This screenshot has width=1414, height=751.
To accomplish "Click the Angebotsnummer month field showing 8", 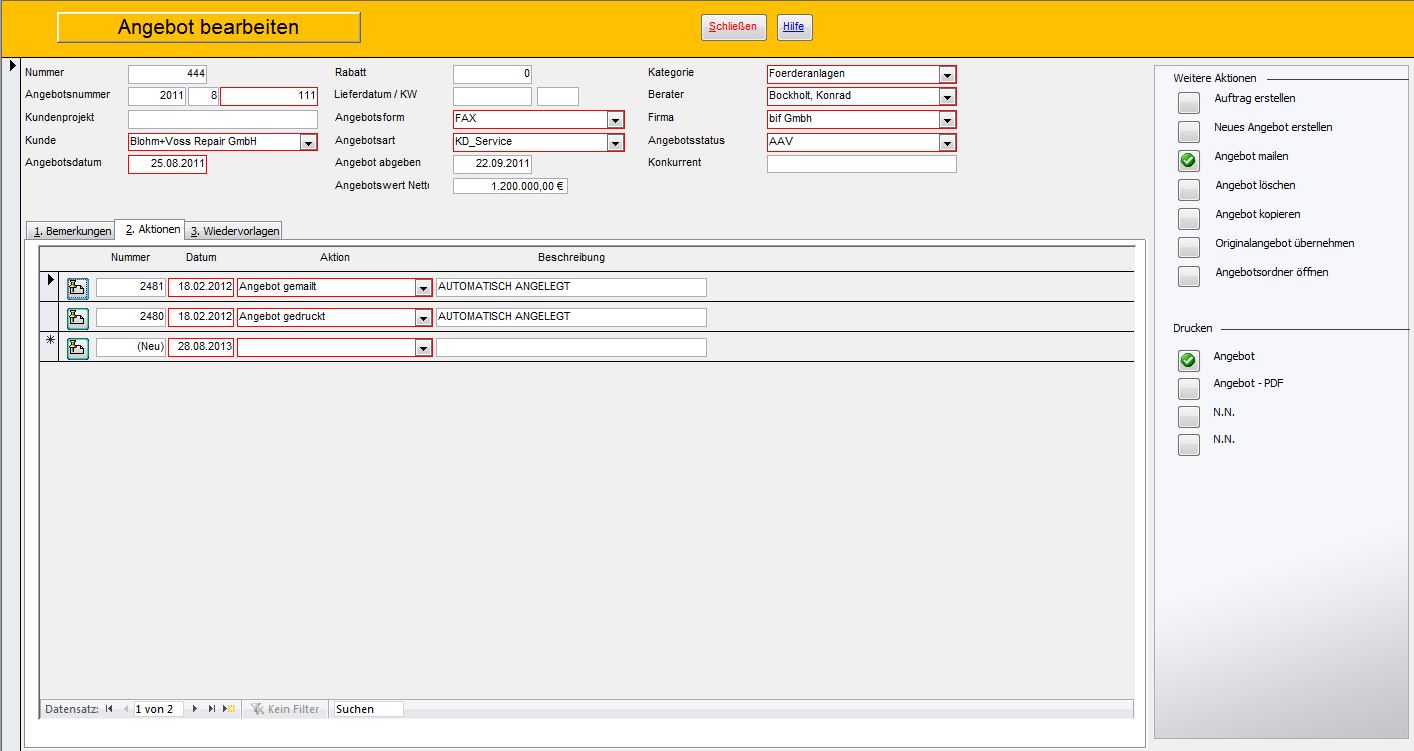I will click(203, 97).
